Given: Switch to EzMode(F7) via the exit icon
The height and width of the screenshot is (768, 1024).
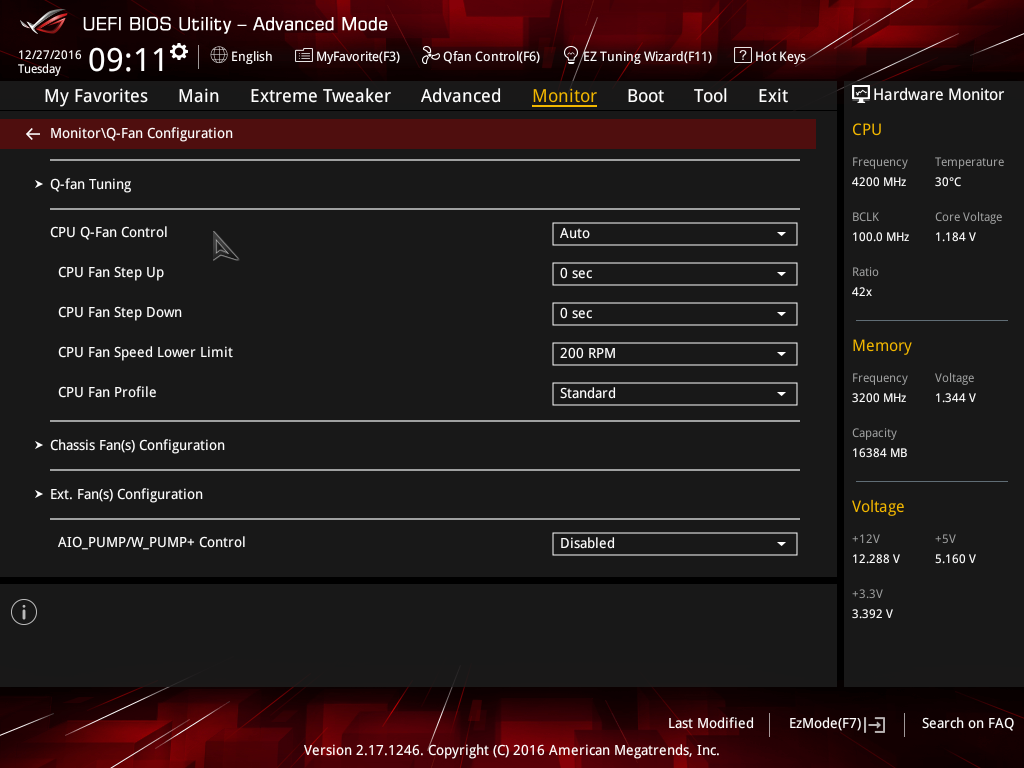Looking at the screenshot, I should click(x=876, y=724).
